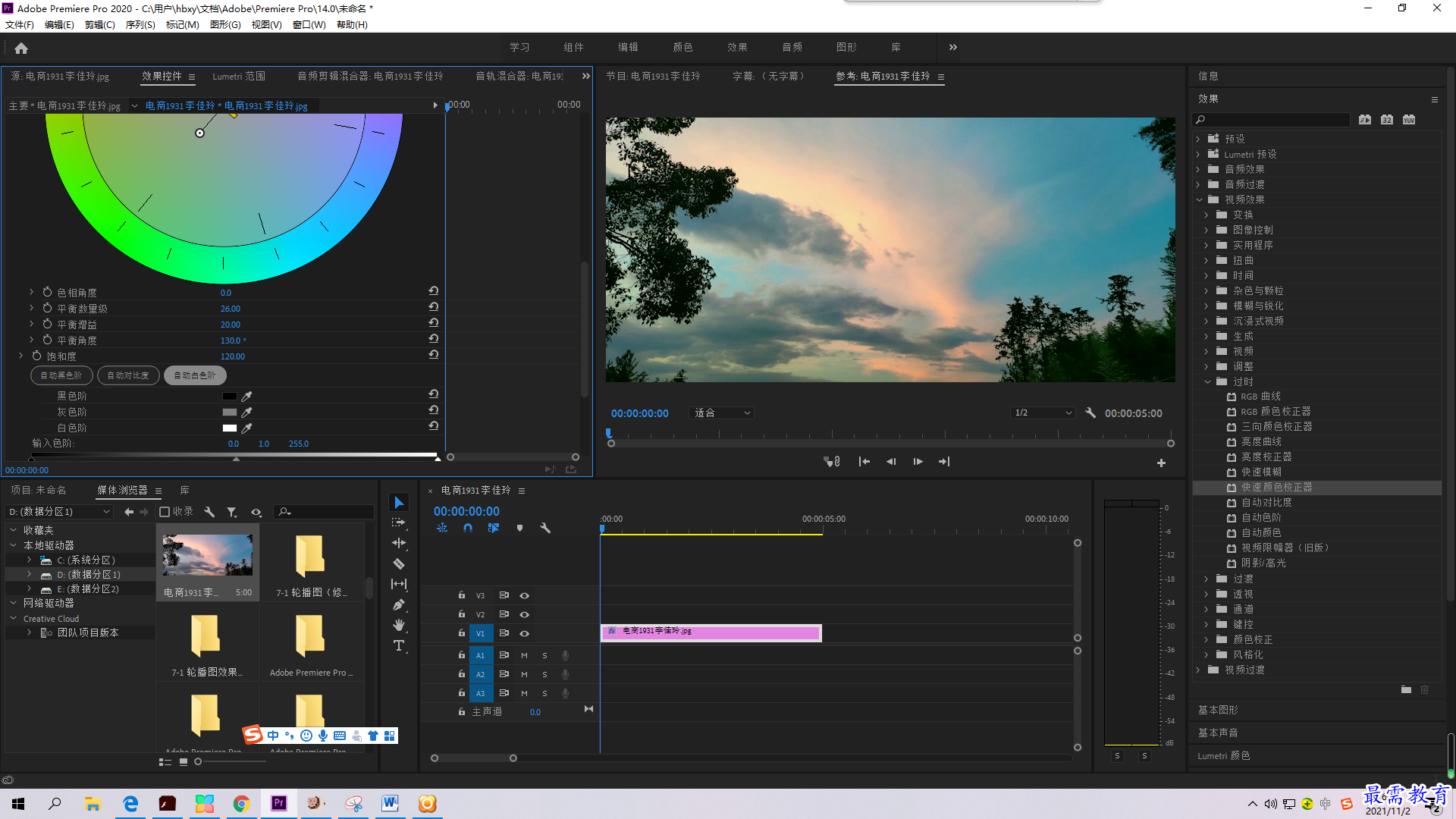Image resolution: width=1456 pixels, height=819 pixels.
Task: Toggle V3 track visibility eye
Action: click(x=524, y=595)
